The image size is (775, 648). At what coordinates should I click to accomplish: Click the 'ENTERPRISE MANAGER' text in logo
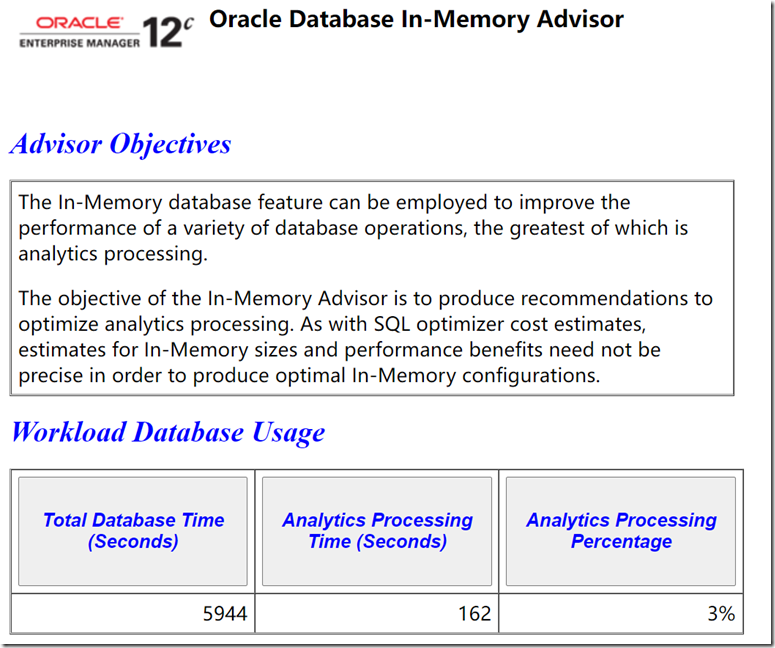(x=79, y=44)
